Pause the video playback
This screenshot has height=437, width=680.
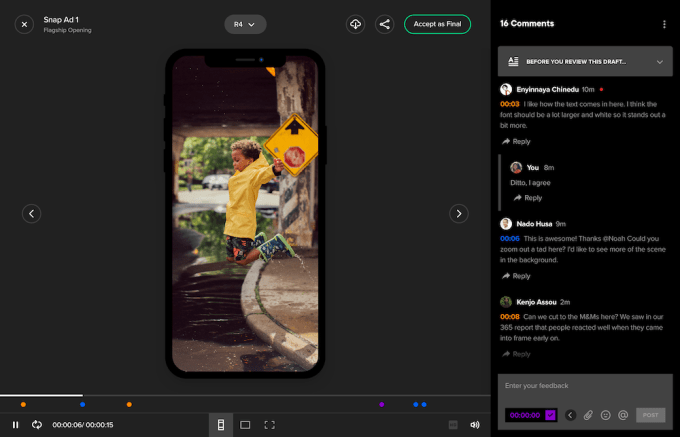pyautogui.click(x=15, y=425)
